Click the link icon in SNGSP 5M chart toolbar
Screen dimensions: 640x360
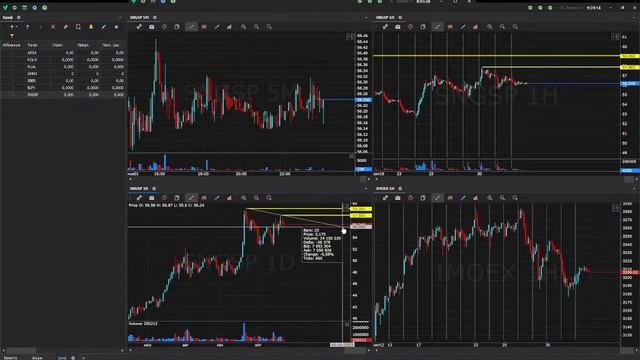tap(139, 27)
